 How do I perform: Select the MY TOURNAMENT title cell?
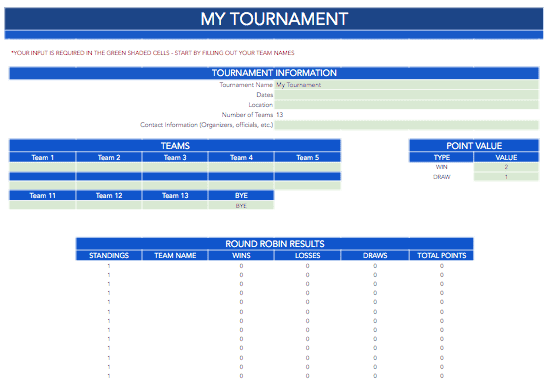coord(274,19)
